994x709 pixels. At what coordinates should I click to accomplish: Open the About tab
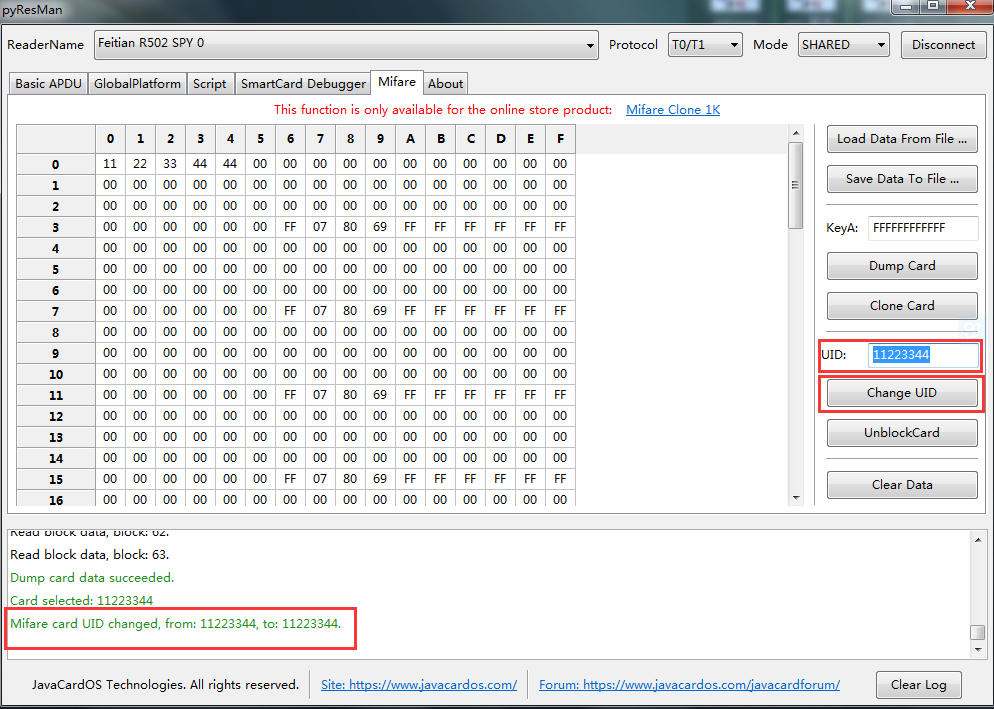(x=446, y=84)
